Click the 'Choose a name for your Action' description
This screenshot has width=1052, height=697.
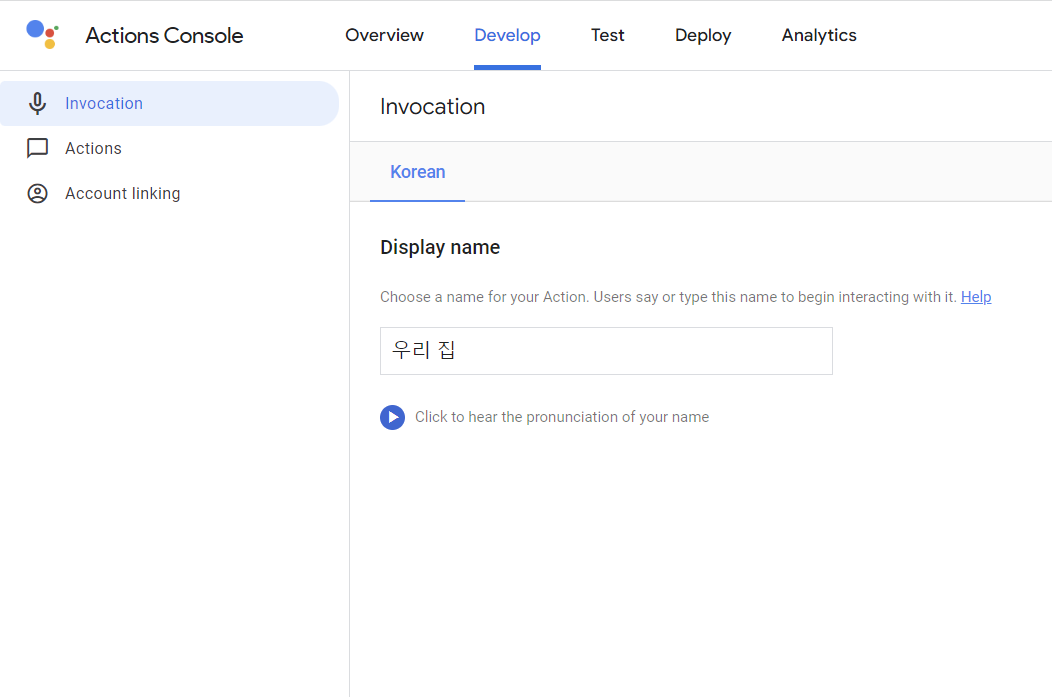pyautogui.click(x=668, y=297)
